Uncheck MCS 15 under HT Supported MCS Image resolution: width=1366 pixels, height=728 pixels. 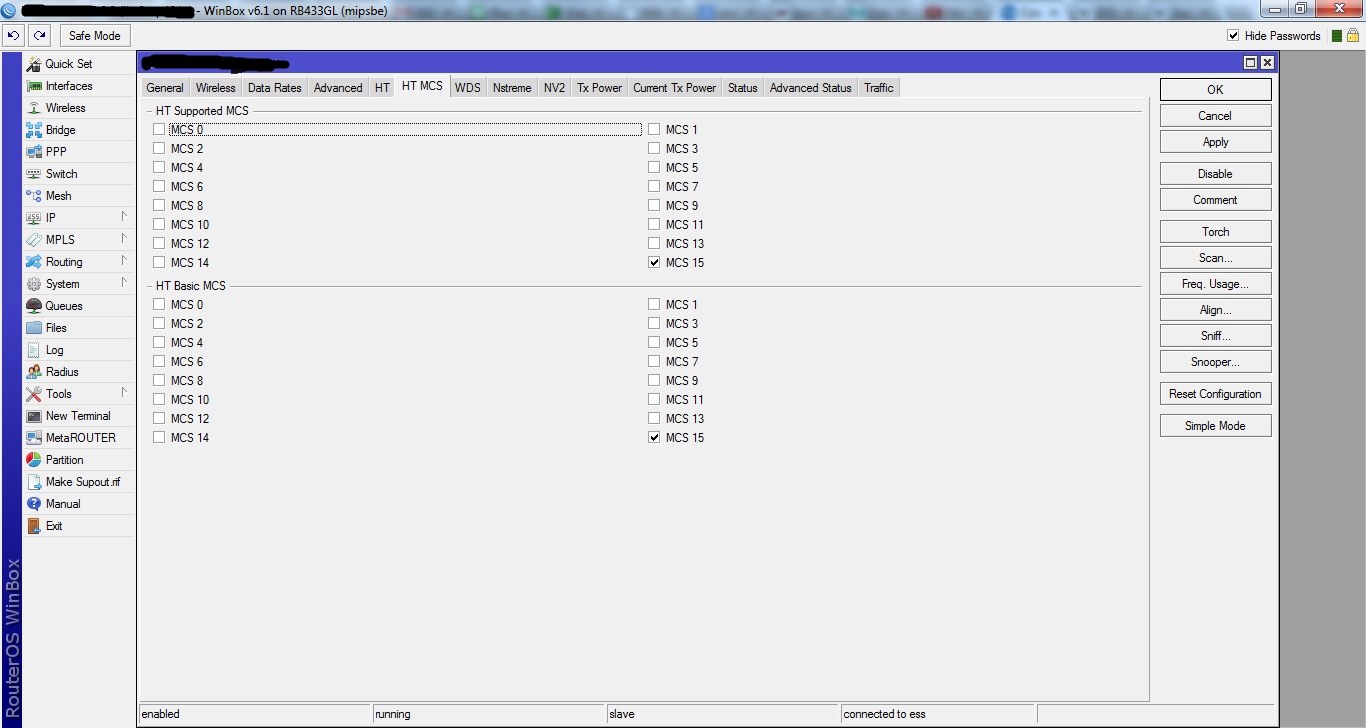(654, 263)
